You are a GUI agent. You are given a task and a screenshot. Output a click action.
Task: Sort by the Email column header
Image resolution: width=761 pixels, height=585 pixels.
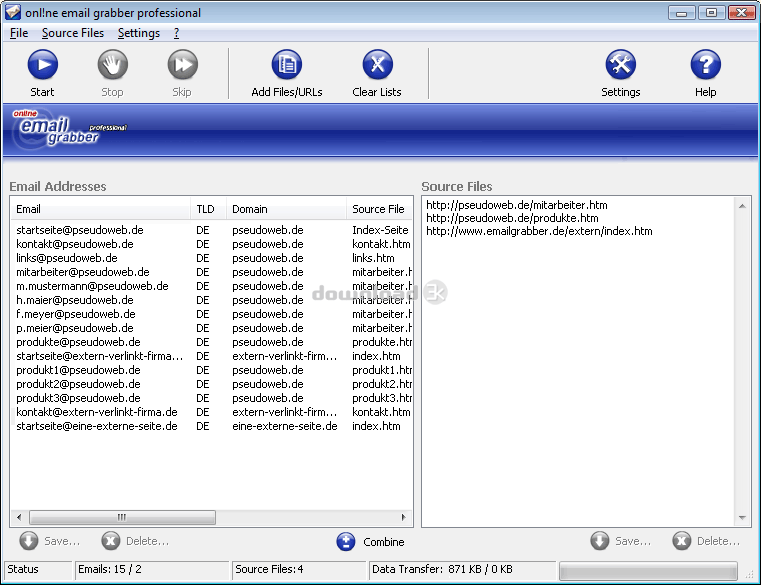pyautogui.click(x=100, y=209)
